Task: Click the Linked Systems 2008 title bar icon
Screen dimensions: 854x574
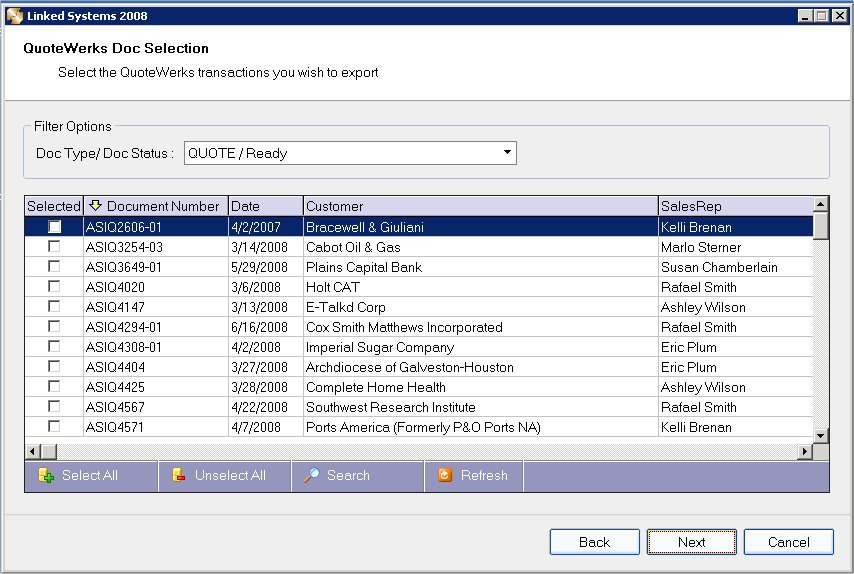Action: tap(15, 16)
